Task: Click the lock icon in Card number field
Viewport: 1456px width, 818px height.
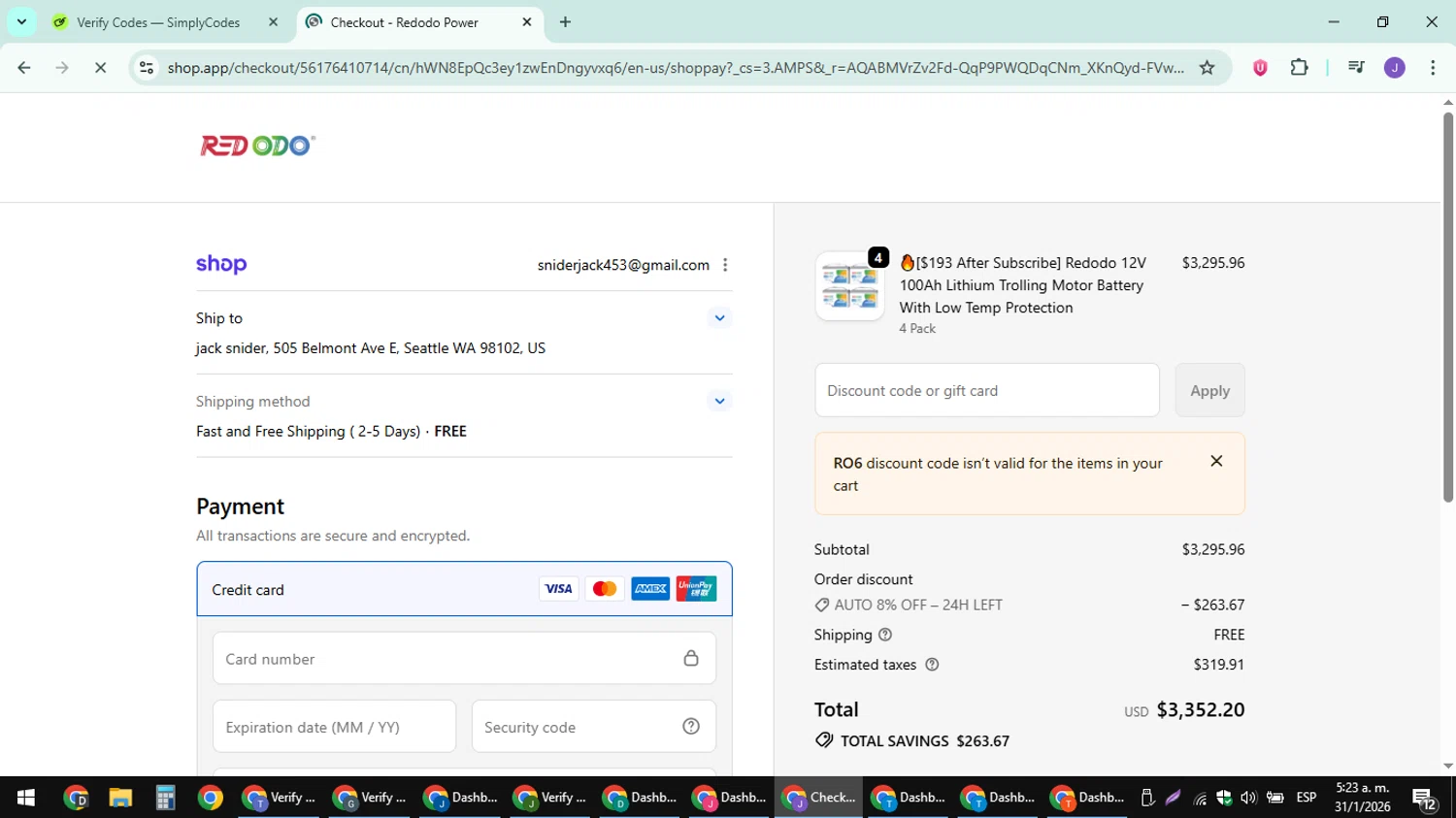Action: click(x=691, y=659)
